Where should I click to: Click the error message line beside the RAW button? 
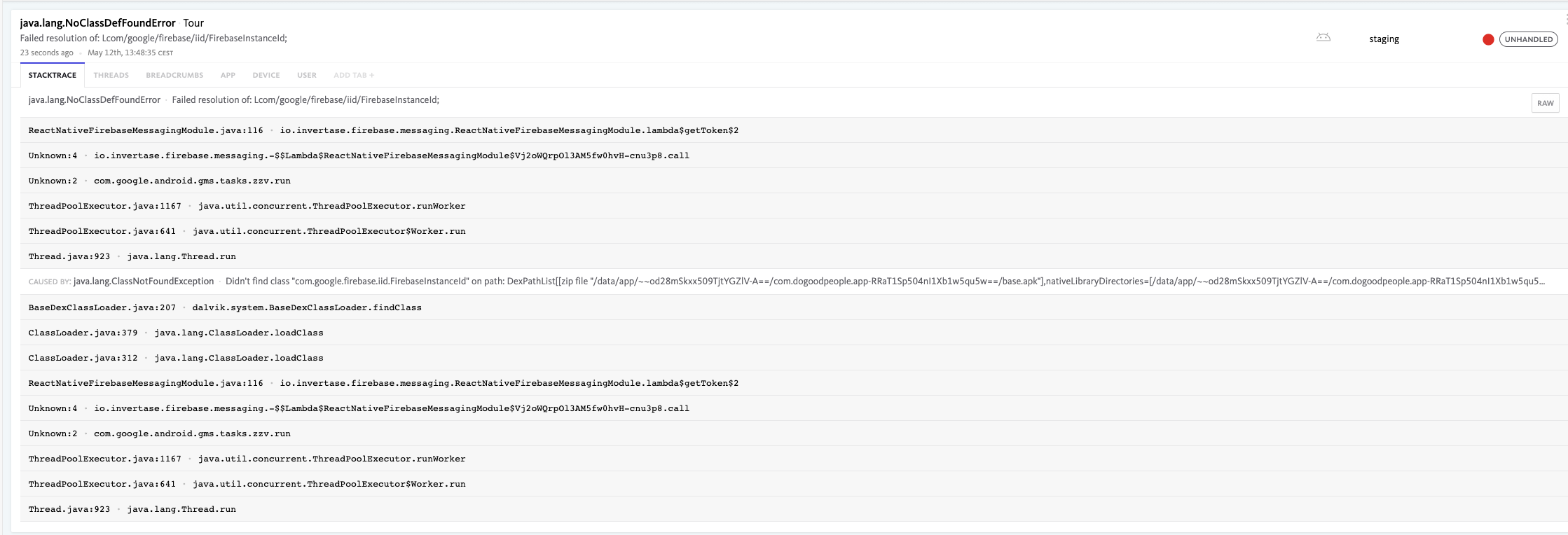tap(234, 100)
